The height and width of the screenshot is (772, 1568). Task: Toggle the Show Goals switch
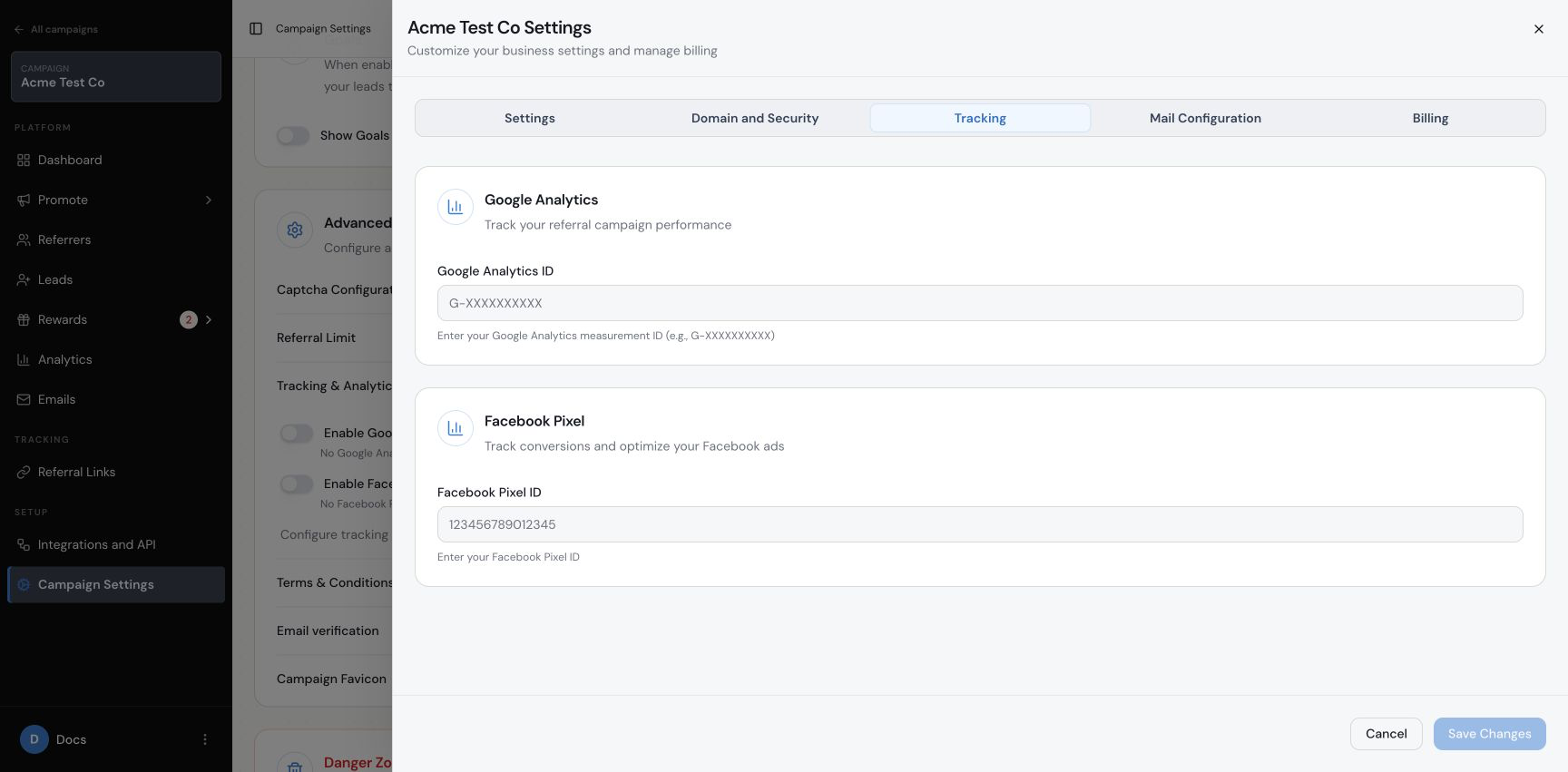(x=293, y=135)
